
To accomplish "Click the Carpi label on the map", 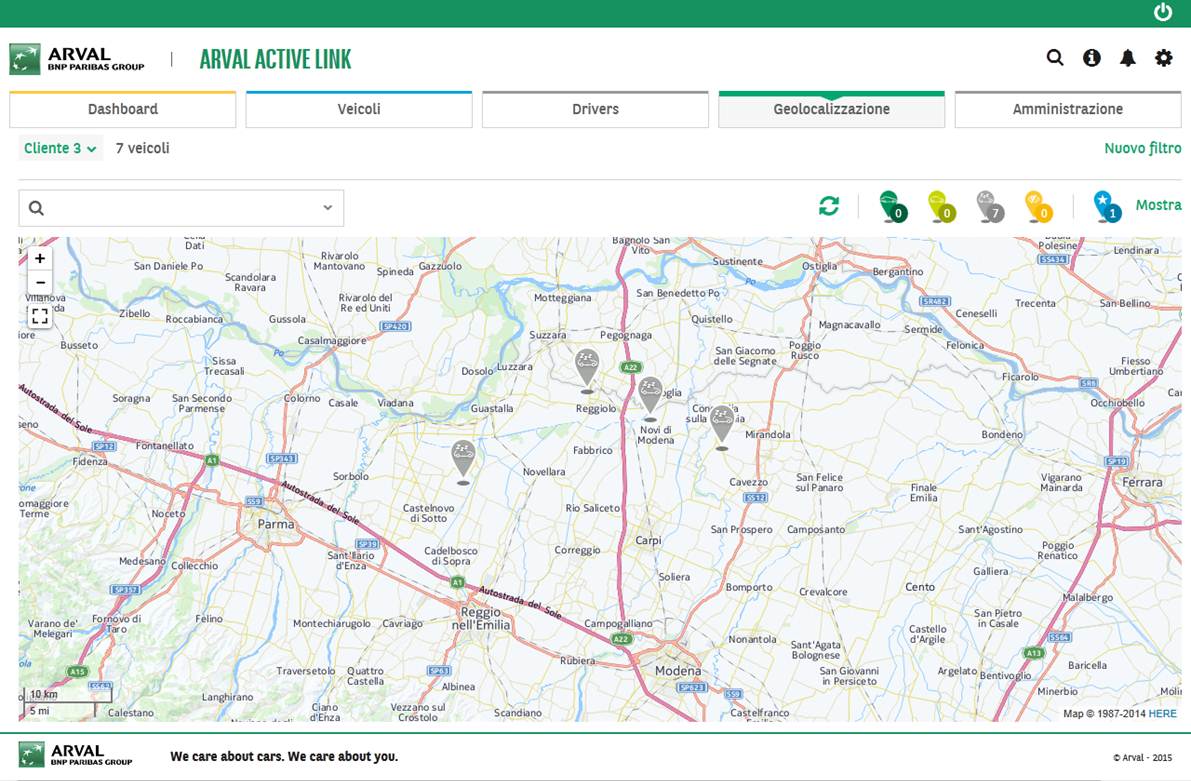I will pyautogui.click(x=648, y=540).
